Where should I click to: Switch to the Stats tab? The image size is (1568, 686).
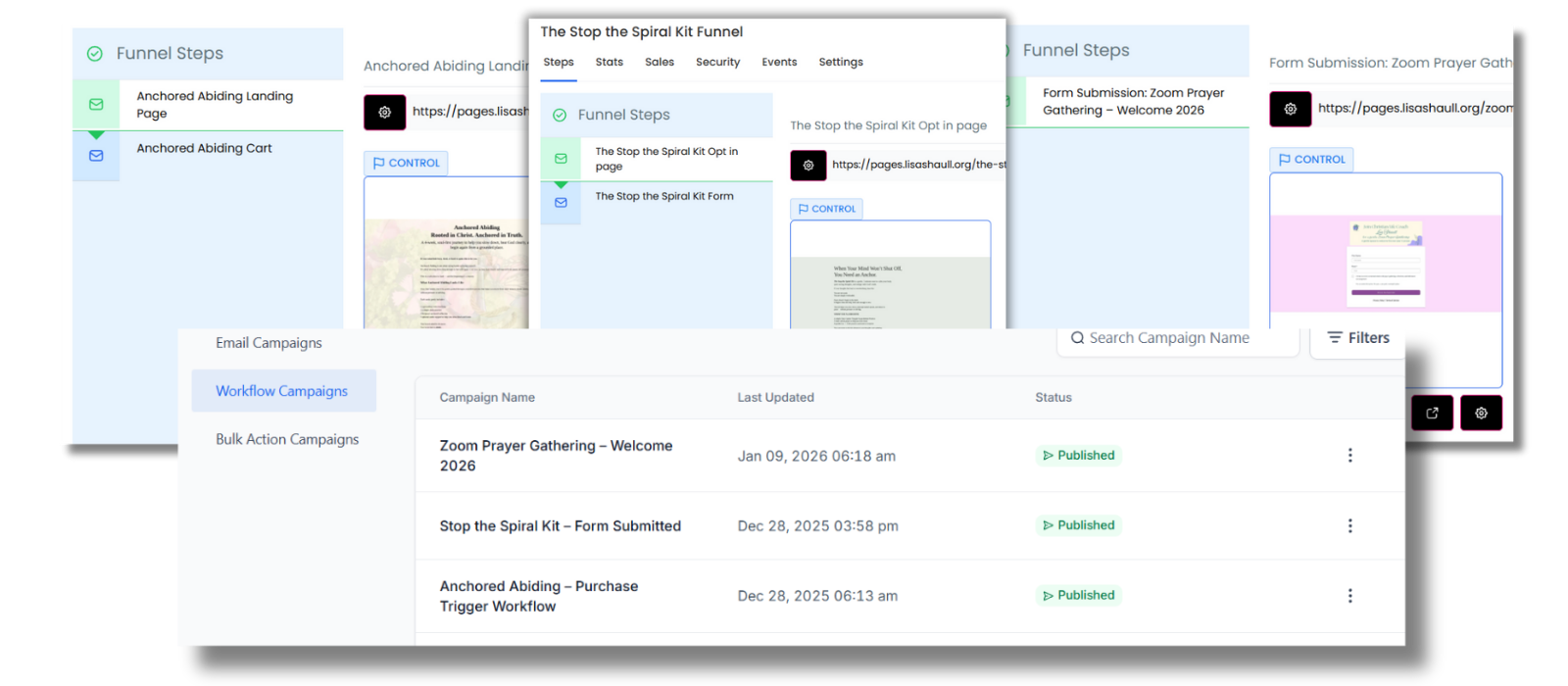pyautogui.click(x=610, y=62)
